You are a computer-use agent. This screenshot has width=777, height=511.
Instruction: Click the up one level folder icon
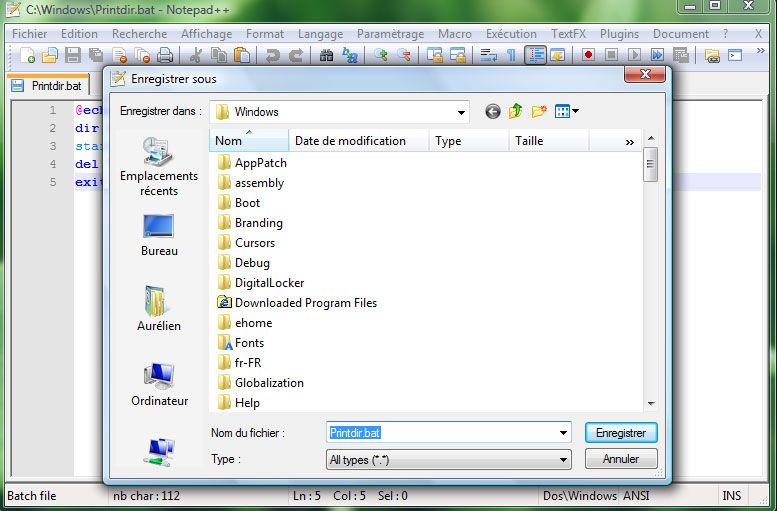[x=515, y=111]
